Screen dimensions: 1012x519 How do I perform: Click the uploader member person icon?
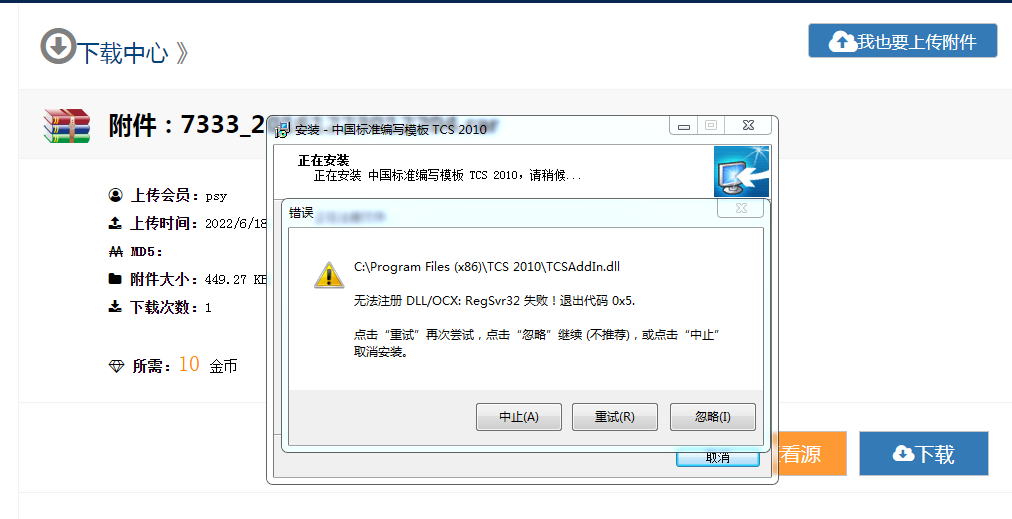click(116, 194)
